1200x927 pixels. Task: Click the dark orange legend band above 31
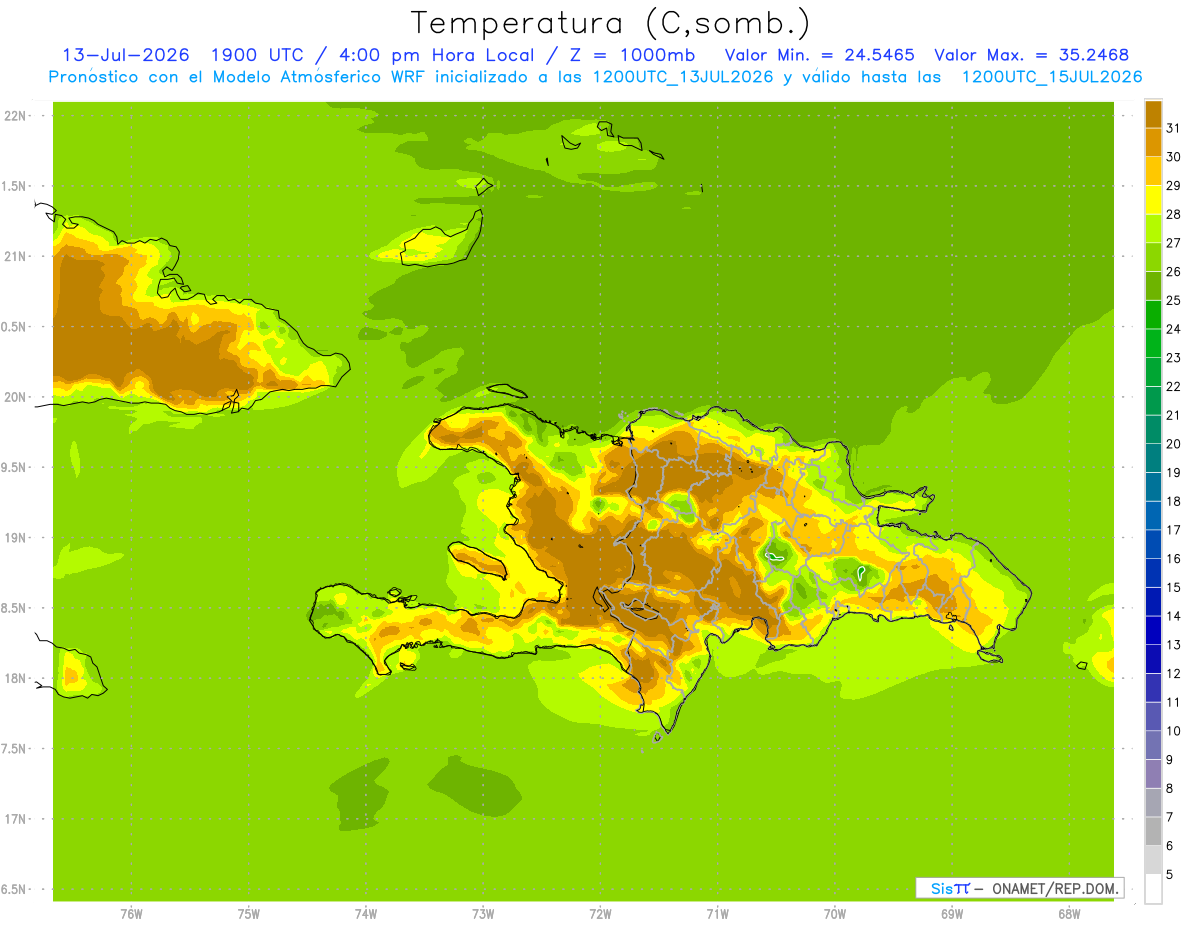tap(1153, 114)
